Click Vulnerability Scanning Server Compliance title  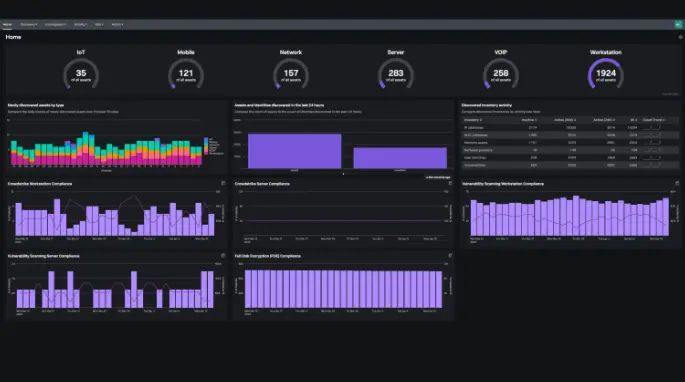pyautogui.click(x=44, y=256)
